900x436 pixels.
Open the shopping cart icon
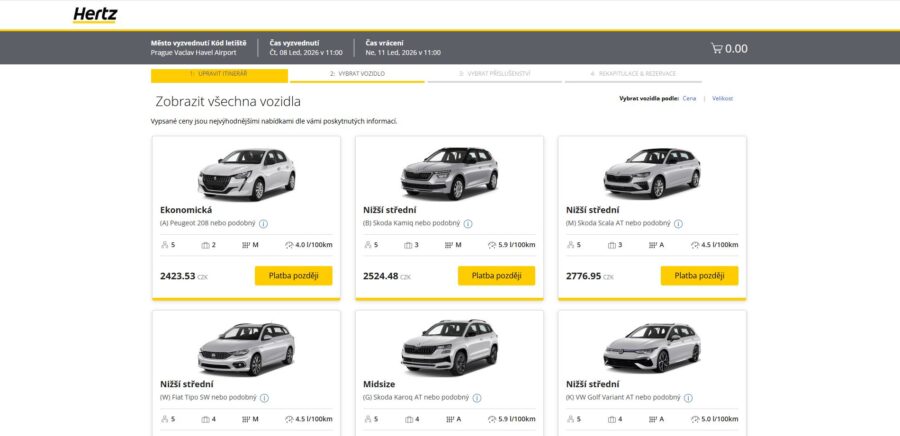click(716, 48)
